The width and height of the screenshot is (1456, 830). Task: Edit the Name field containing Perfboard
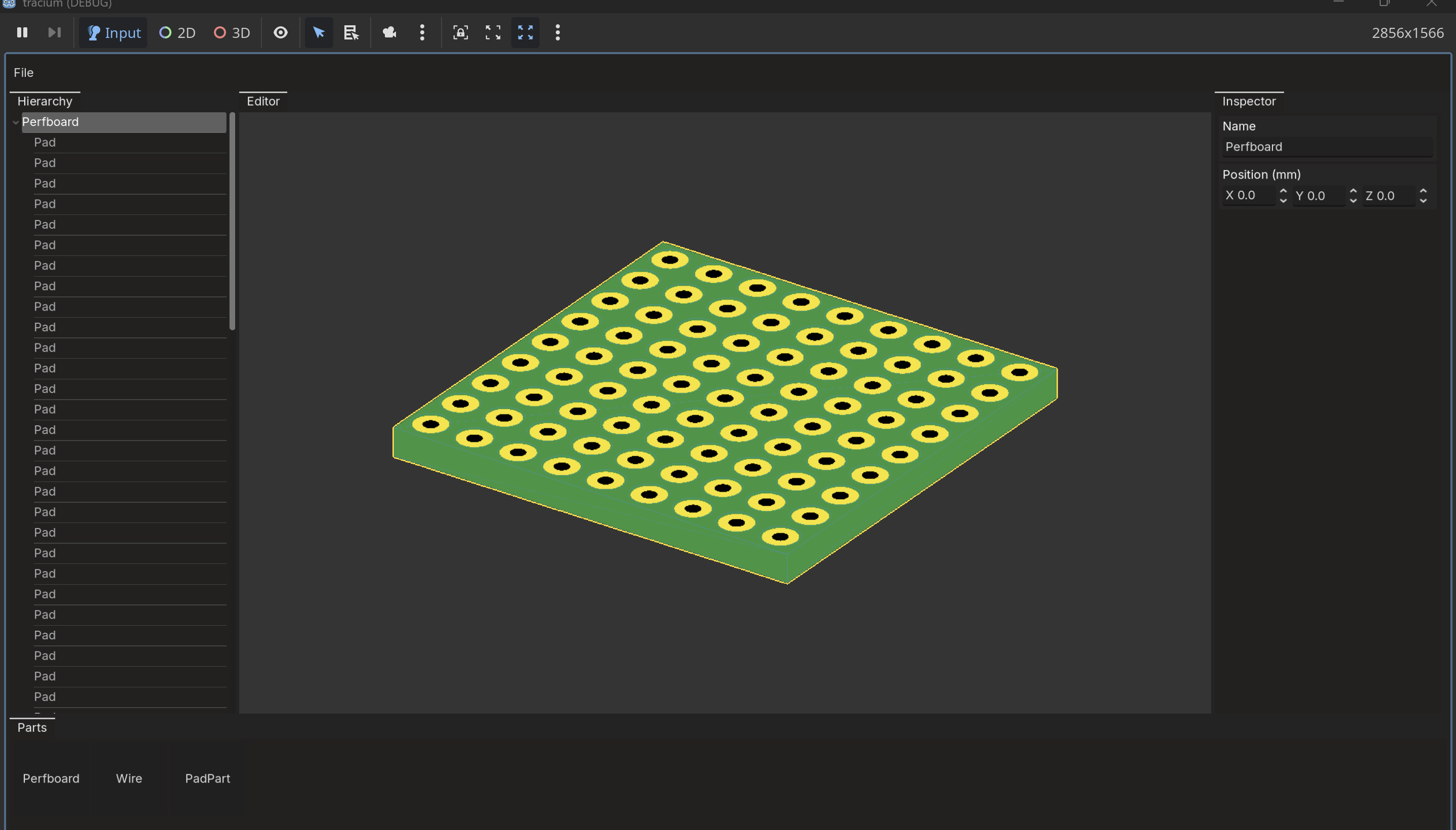pyautogui.click(x=1327, y=147)
